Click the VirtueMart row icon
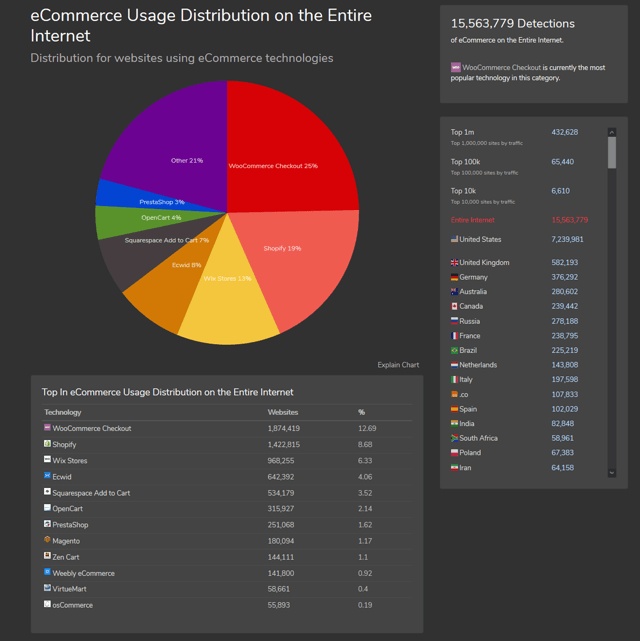Viewport: 640px width, 641px height. click(47, 588)
